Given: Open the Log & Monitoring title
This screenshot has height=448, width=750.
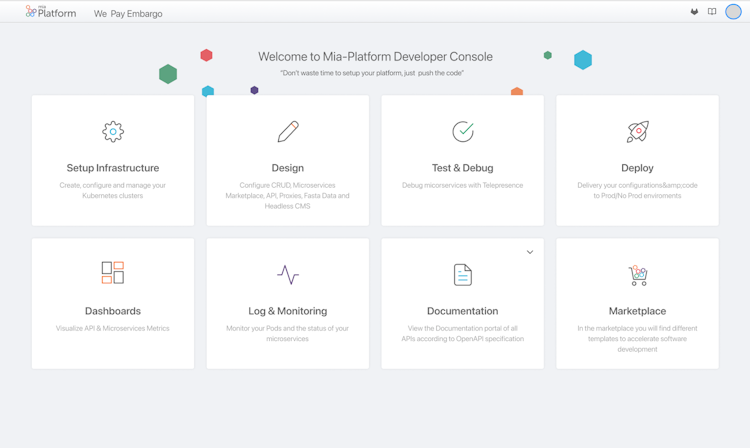Looking at the screenshot, I should click(x=287, y=311).
